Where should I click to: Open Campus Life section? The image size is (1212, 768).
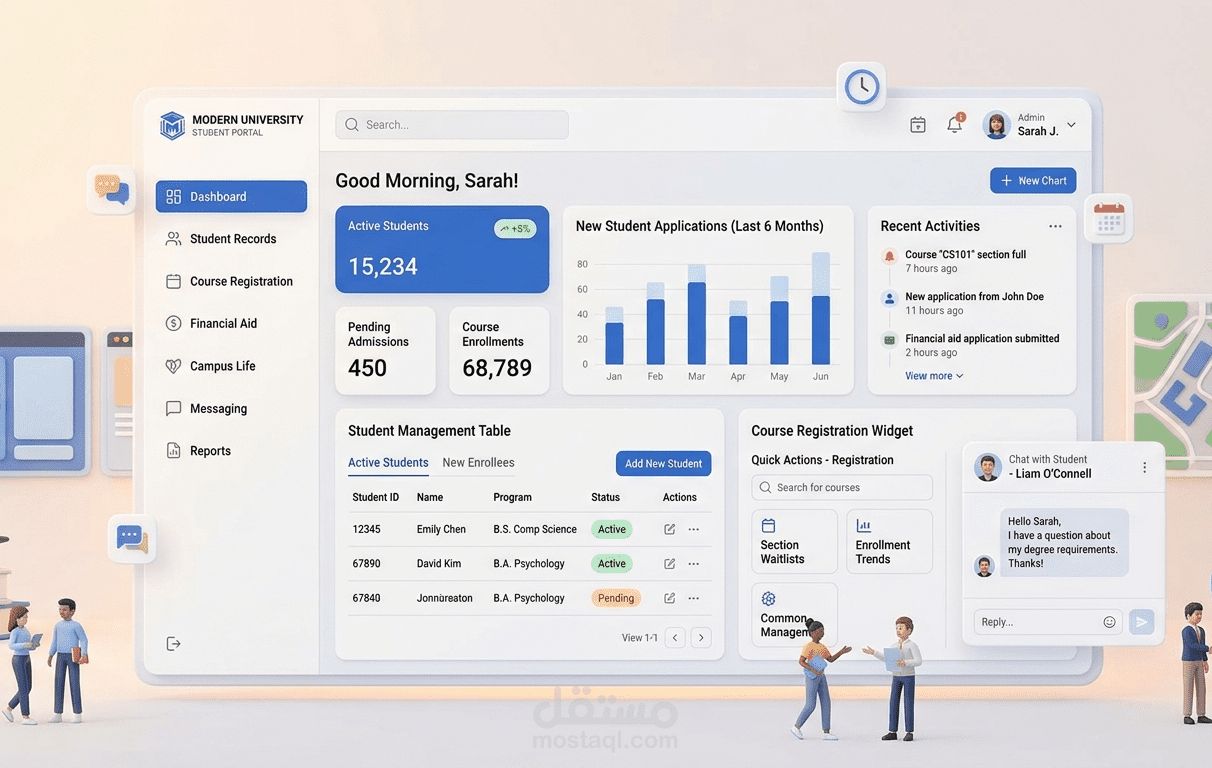click(x=231, y=366)
